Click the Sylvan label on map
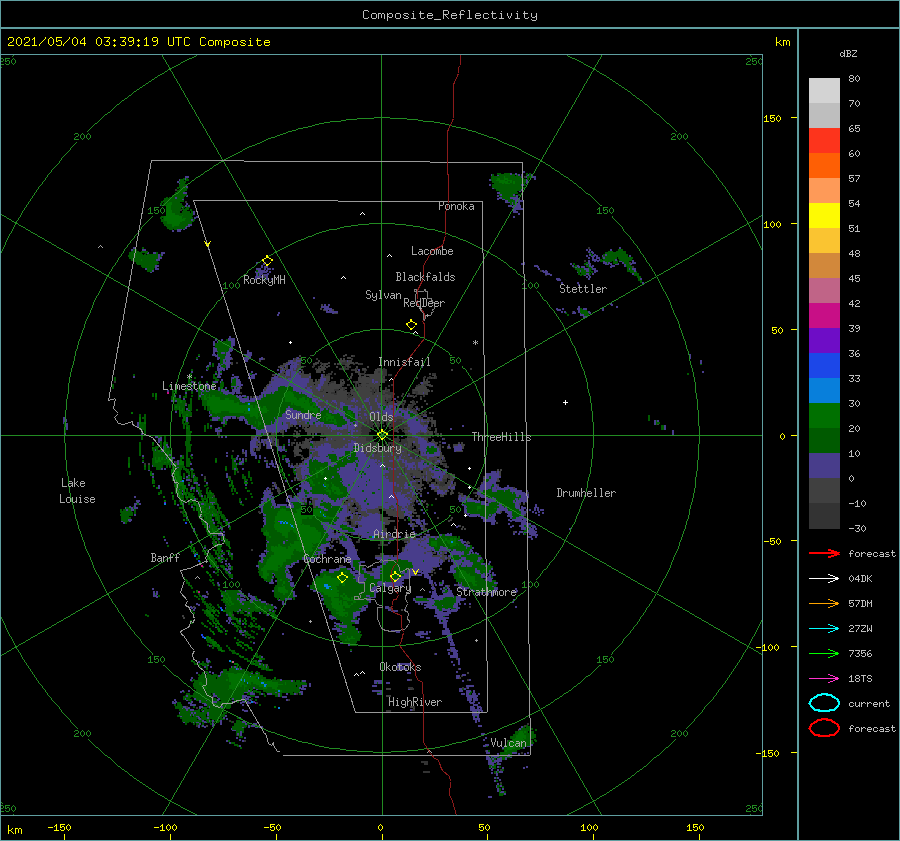The image size is (900, 841). (x=383, y=295)
